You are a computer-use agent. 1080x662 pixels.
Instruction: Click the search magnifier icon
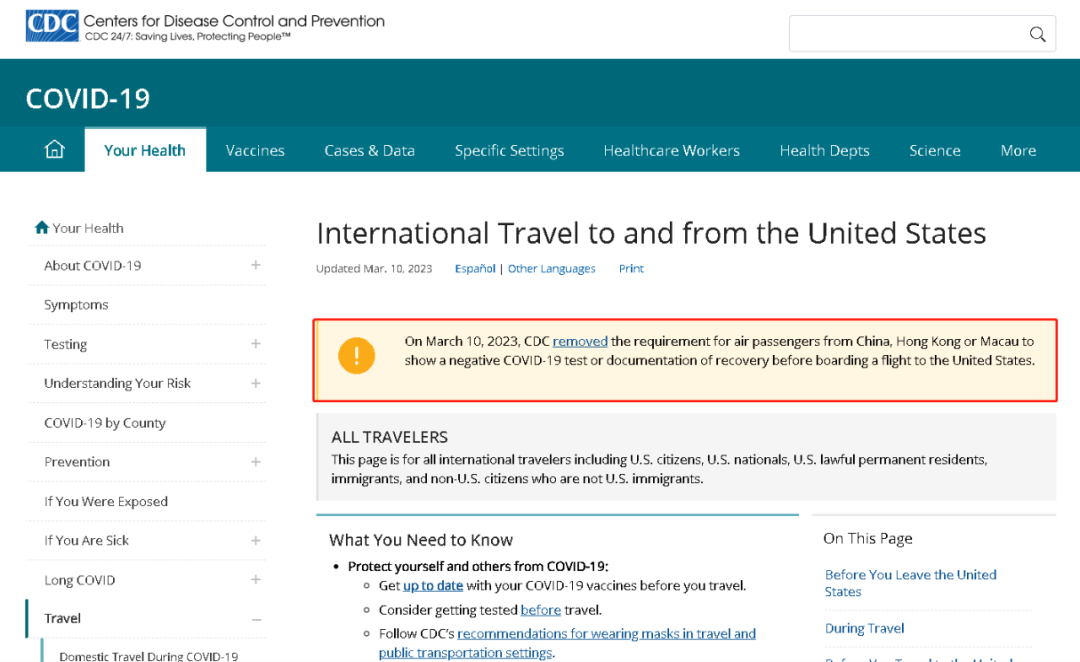tap(1037, 34)
